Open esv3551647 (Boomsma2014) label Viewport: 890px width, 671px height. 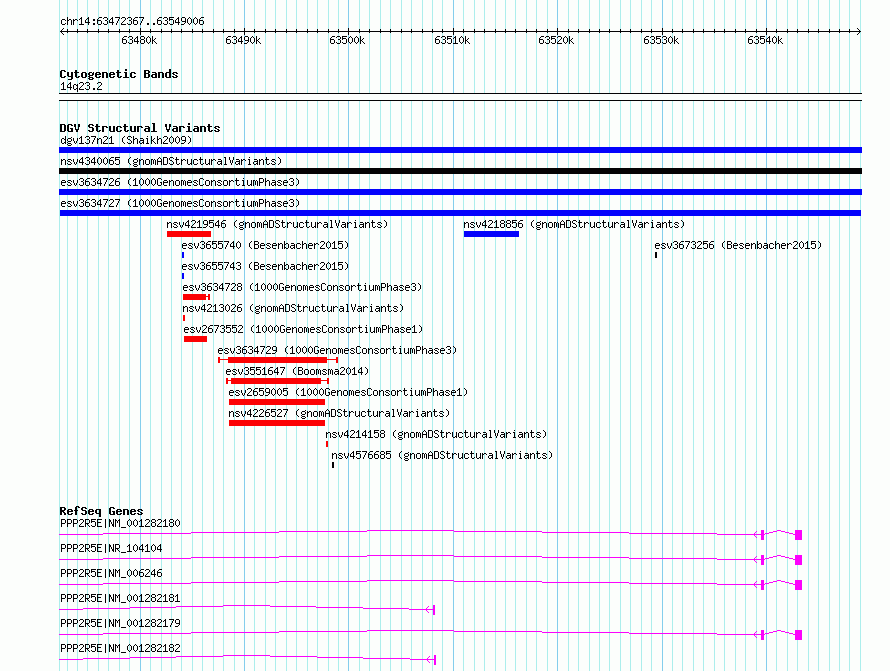click(297, 371)
